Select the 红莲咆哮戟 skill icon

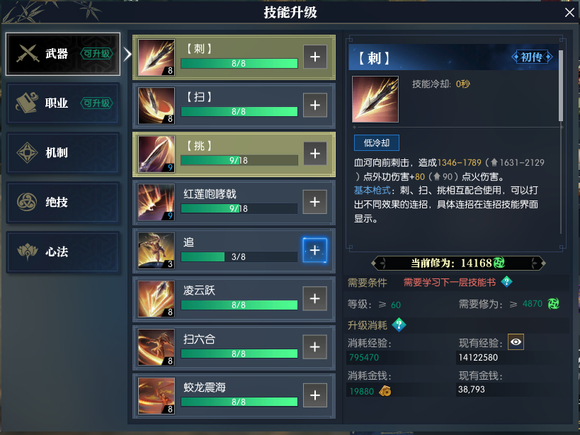click(x=156, y=202)
